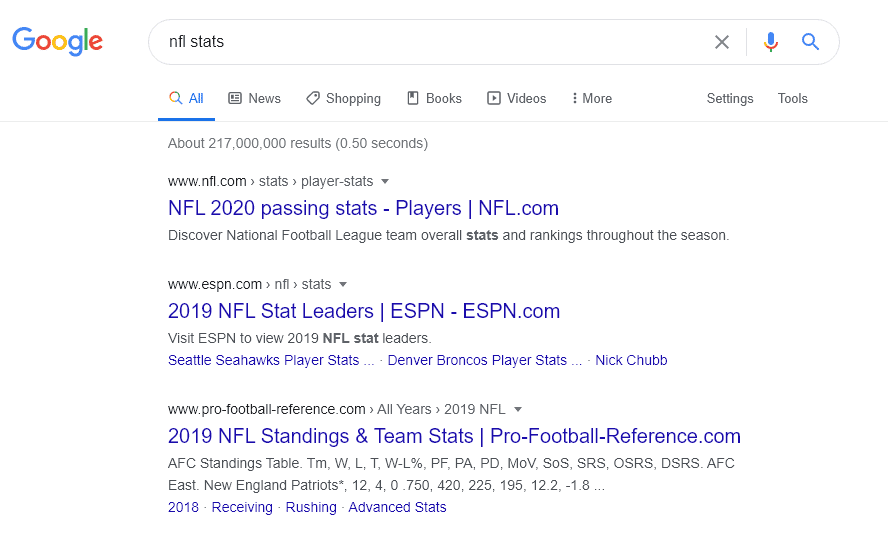The image size is (888, 540).
Task: Start voice search with the microphone icon
Action: coord(770,42)
